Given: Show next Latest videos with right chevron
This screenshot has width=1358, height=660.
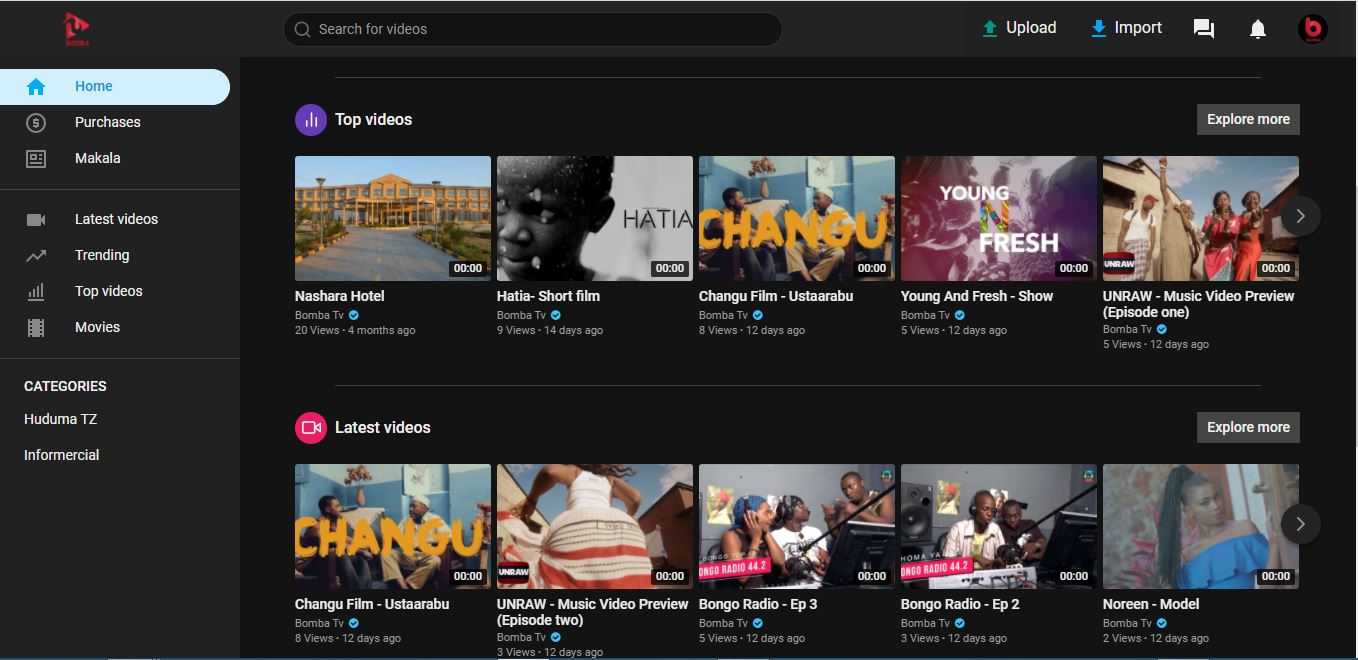Looking at the screenshot, I should coord(1300,524).
